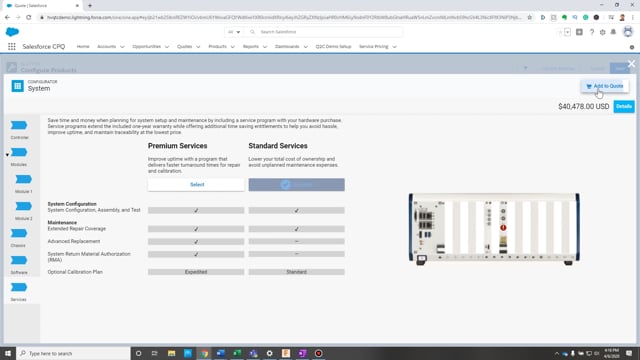This screenshot has width=640, height=360.
Task: Open the user profile avatar in Salesforce
Action: (x=628, y=31)
